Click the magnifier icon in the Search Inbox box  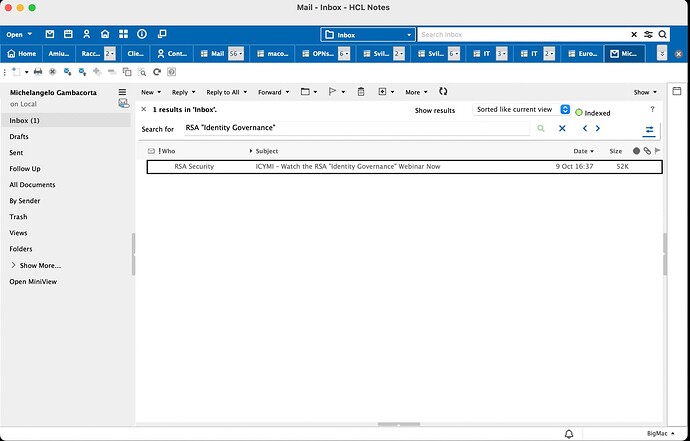coord(636,34)
